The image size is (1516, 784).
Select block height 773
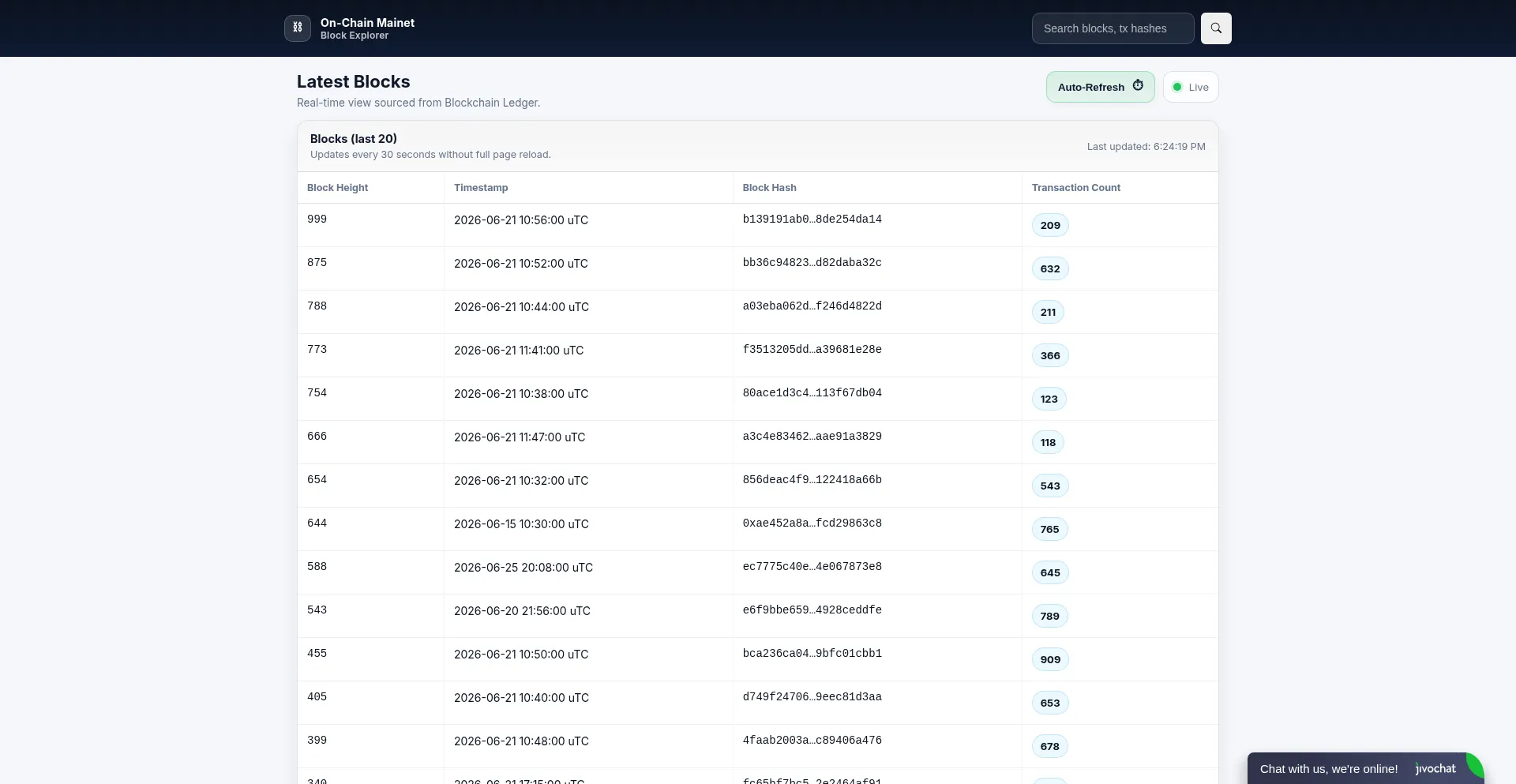click(317, 350)
